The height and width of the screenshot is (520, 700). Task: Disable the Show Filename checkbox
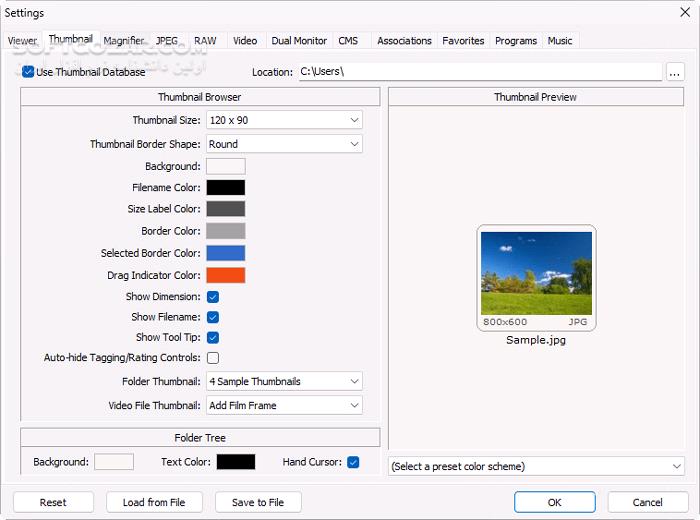213,317
